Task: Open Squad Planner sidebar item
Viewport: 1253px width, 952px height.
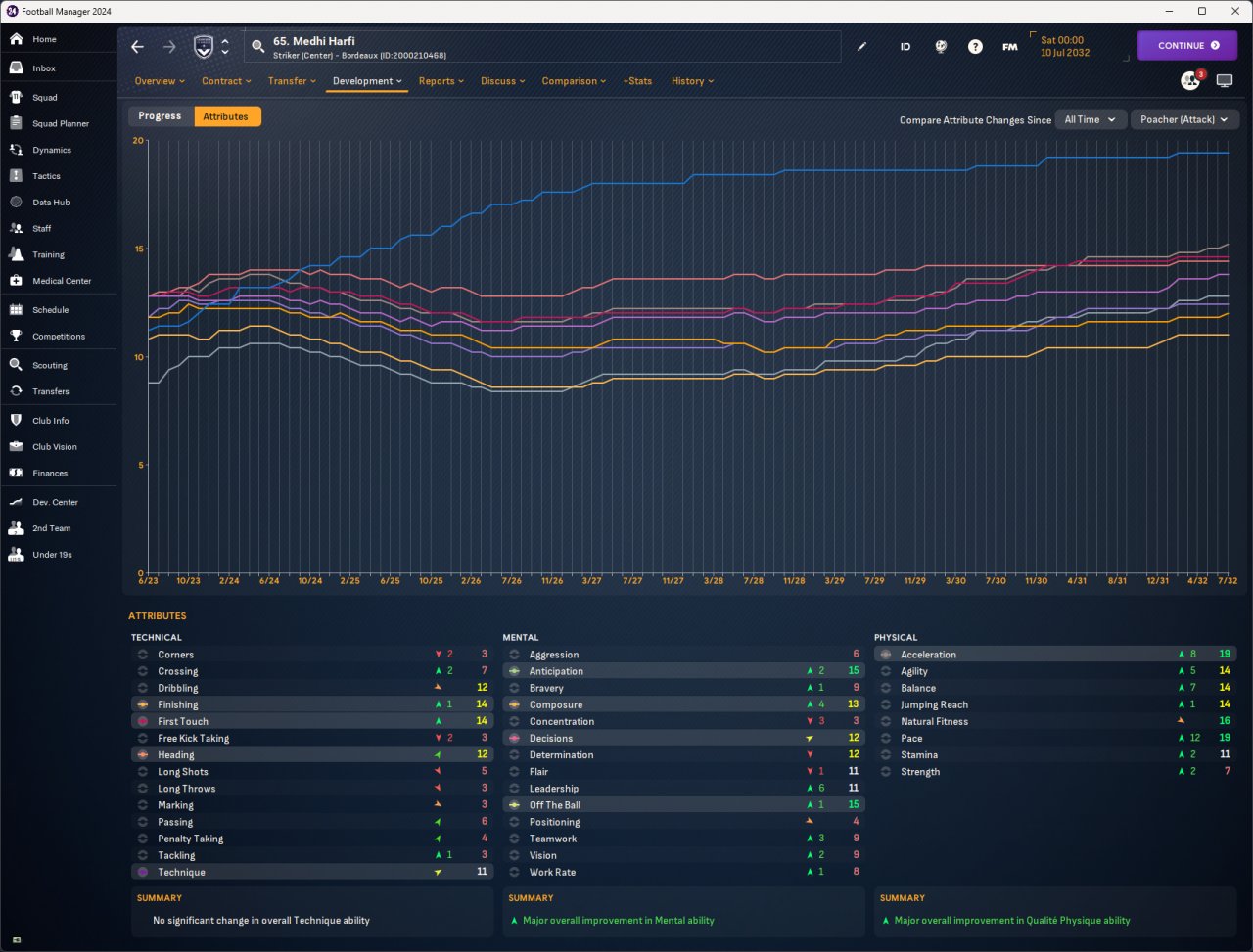Action: coord(60,124)
